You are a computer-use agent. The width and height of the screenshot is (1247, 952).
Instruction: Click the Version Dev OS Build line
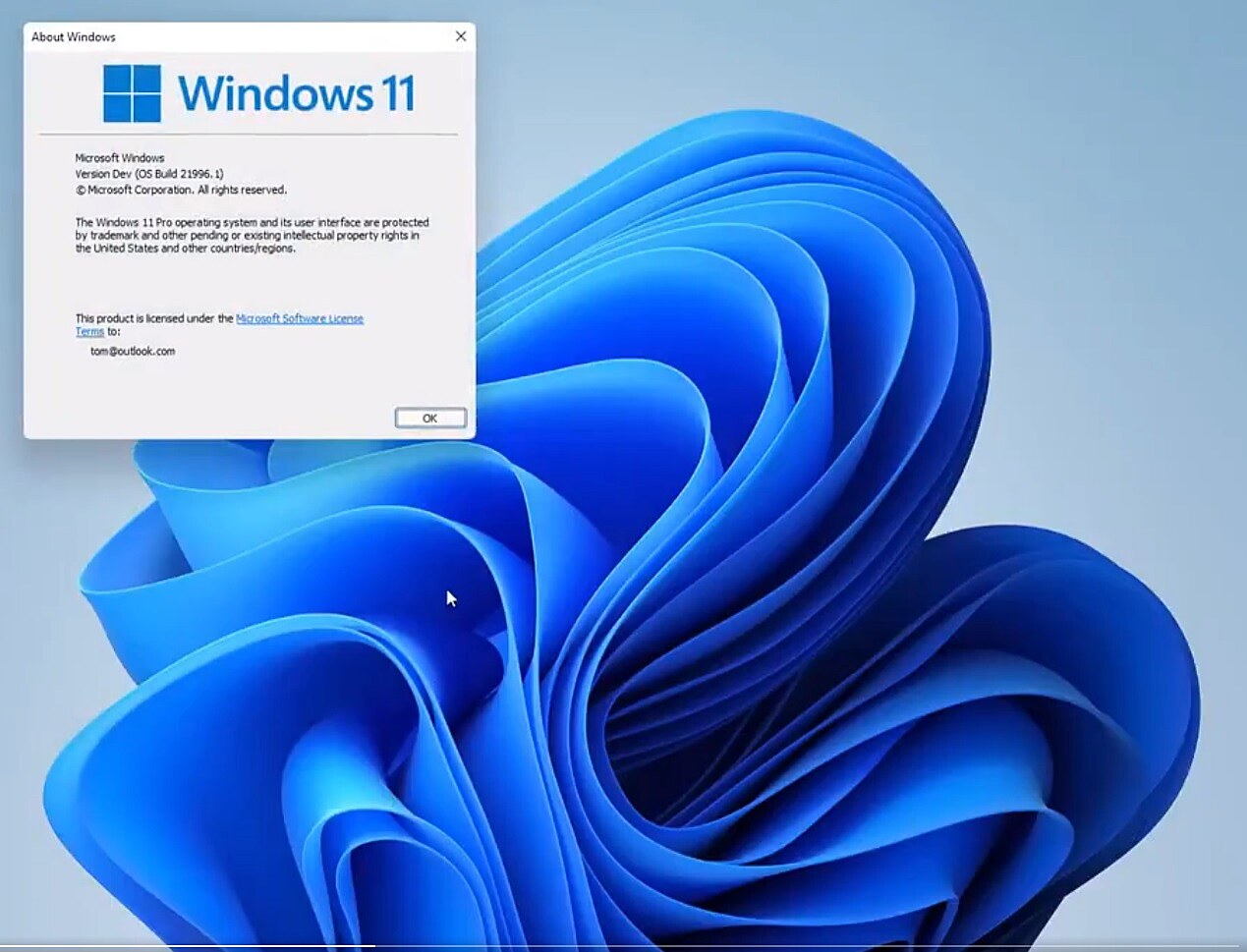(x=149, y=174)
